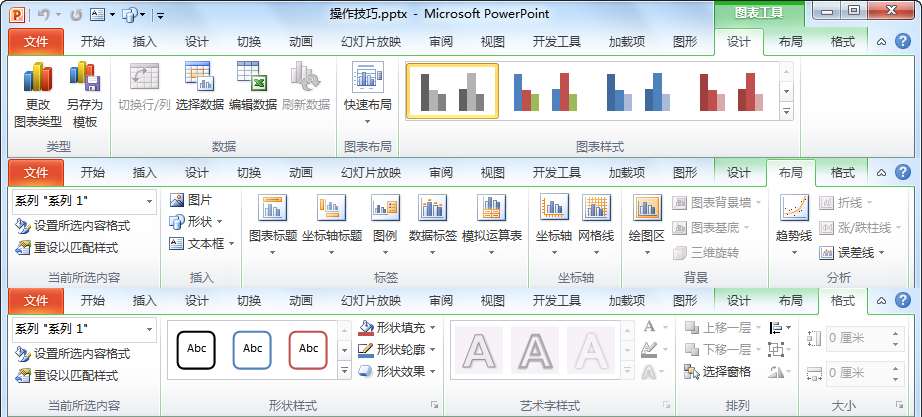Screen dimensions: 922x417
Task: Open the 形状 insert dropdown
Action: click(196, 222)
